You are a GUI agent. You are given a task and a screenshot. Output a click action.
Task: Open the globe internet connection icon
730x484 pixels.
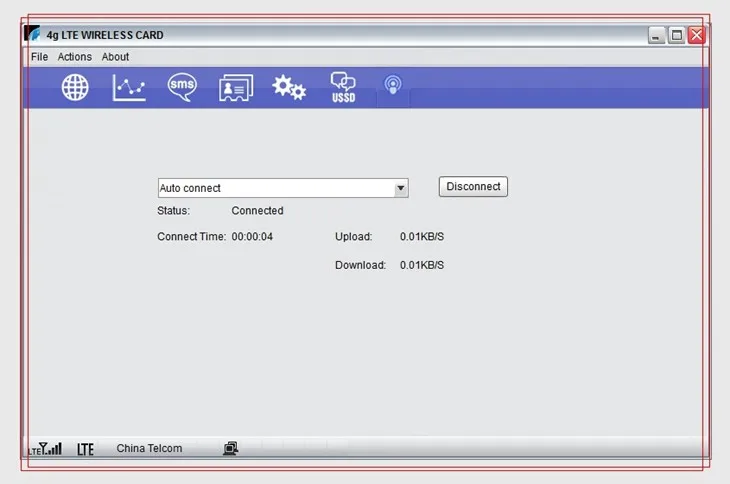pos(75,88)
